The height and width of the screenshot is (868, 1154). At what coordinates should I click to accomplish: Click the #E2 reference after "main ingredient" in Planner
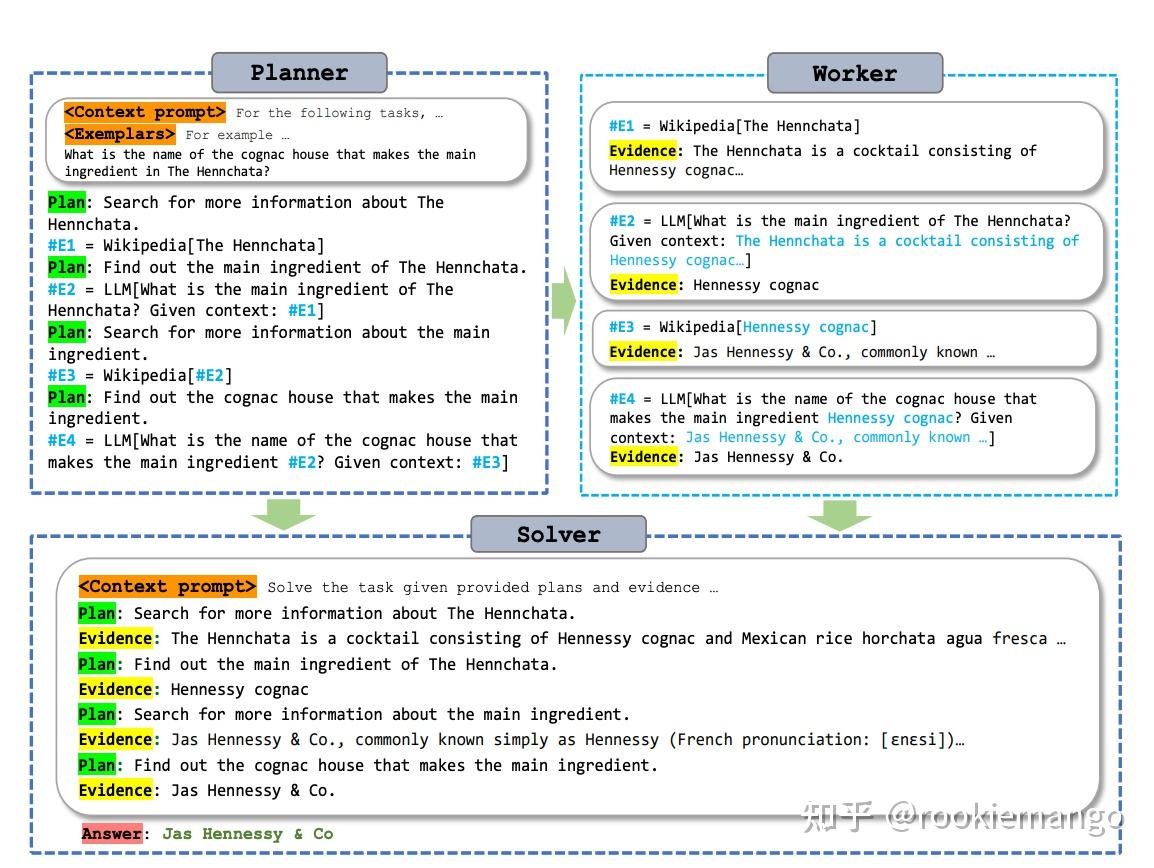[x=302, y=462]
